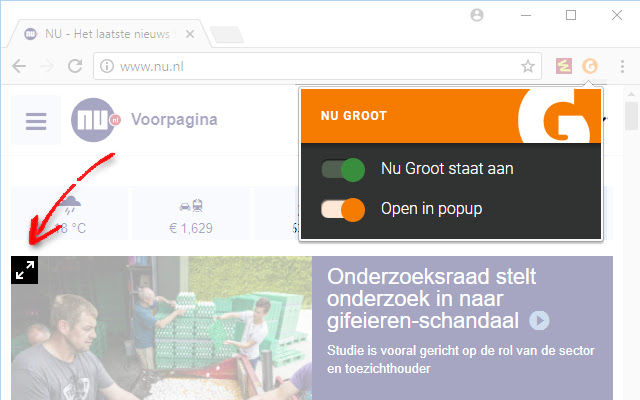640x400 pixels.
Task: Click the red extension icon beside the bookmark star
Action: coord(564,66)
